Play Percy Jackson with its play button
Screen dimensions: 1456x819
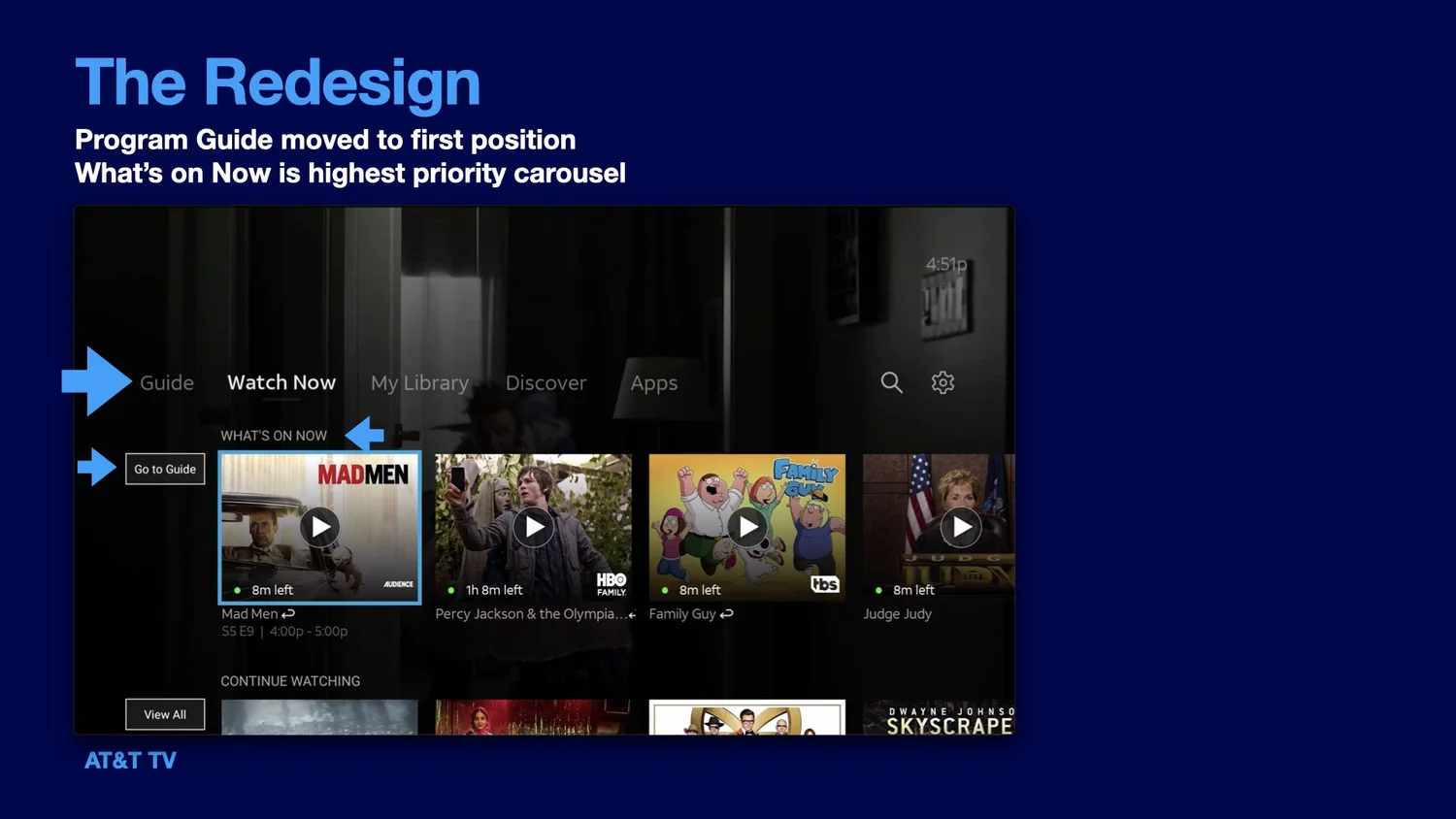534,527
